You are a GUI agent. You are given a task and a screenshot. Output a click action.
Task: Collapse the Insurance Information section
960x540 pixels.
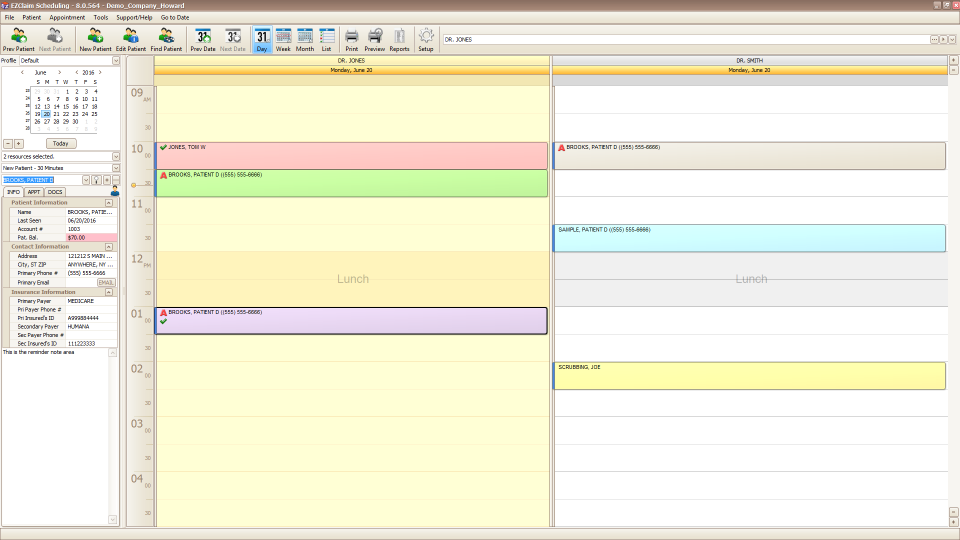(109, 292)
